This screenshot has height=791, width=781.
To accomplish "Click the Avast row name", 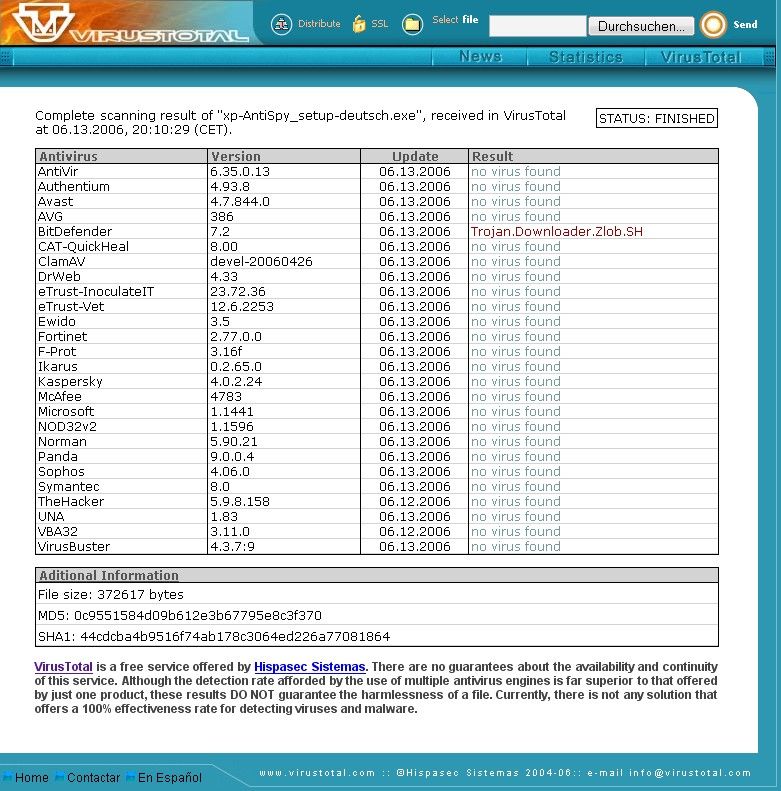I will 55,202.
